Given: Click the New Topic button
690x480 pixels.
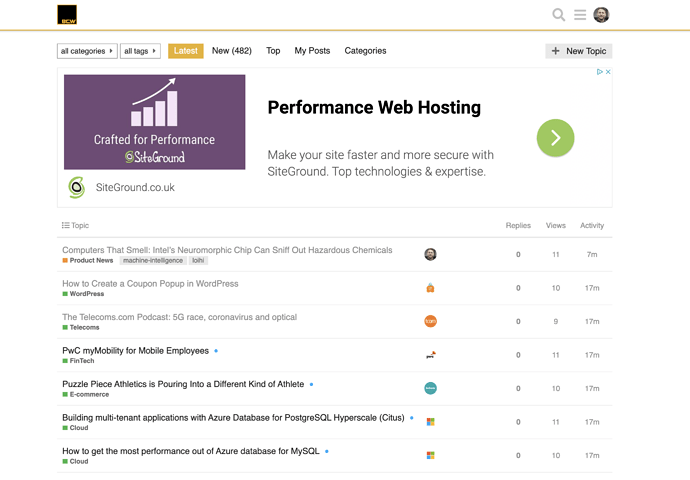Looking at the screenshot, I should (579, 51).
